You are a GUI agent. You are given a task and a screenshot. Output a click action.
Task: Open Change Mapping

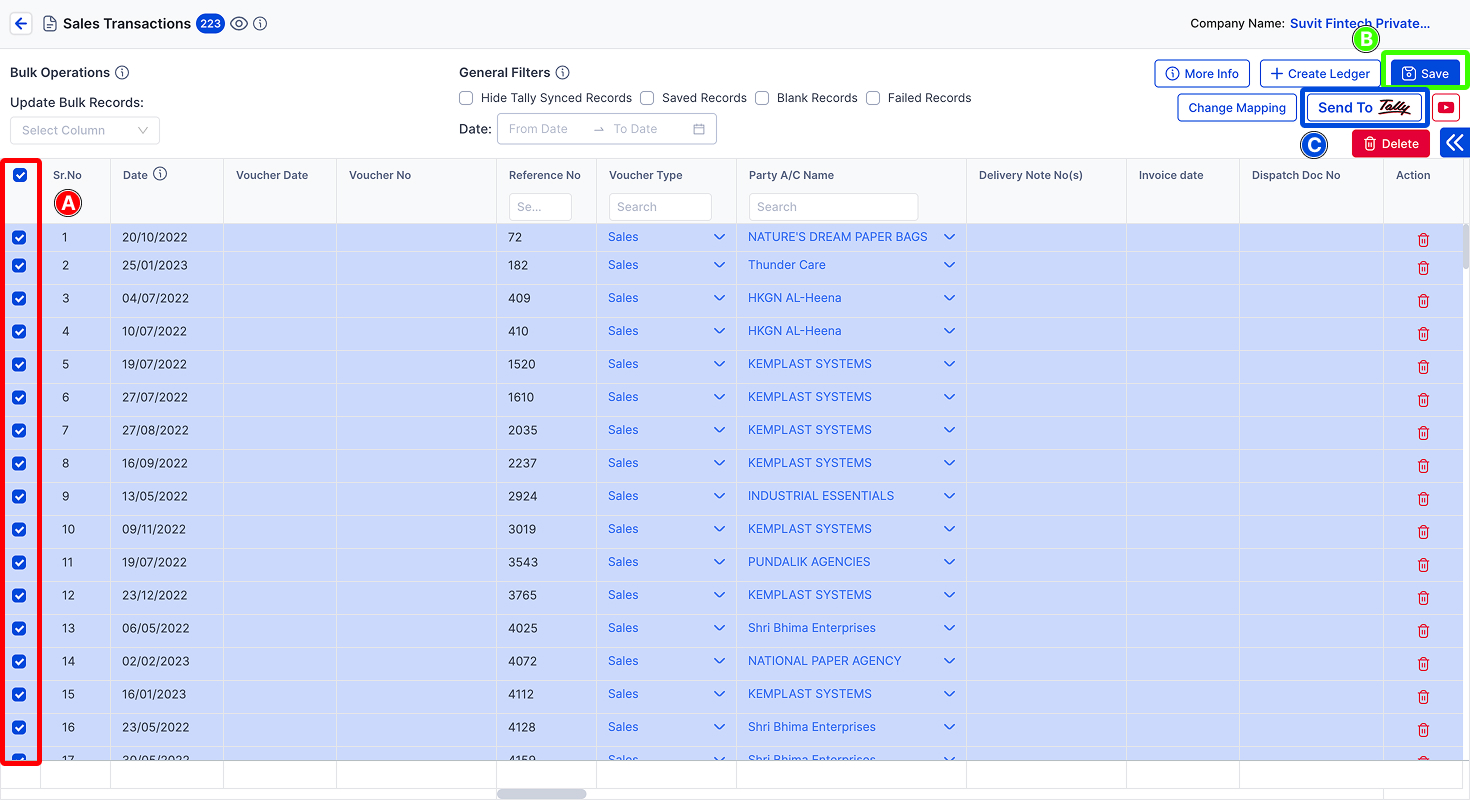1237,107
